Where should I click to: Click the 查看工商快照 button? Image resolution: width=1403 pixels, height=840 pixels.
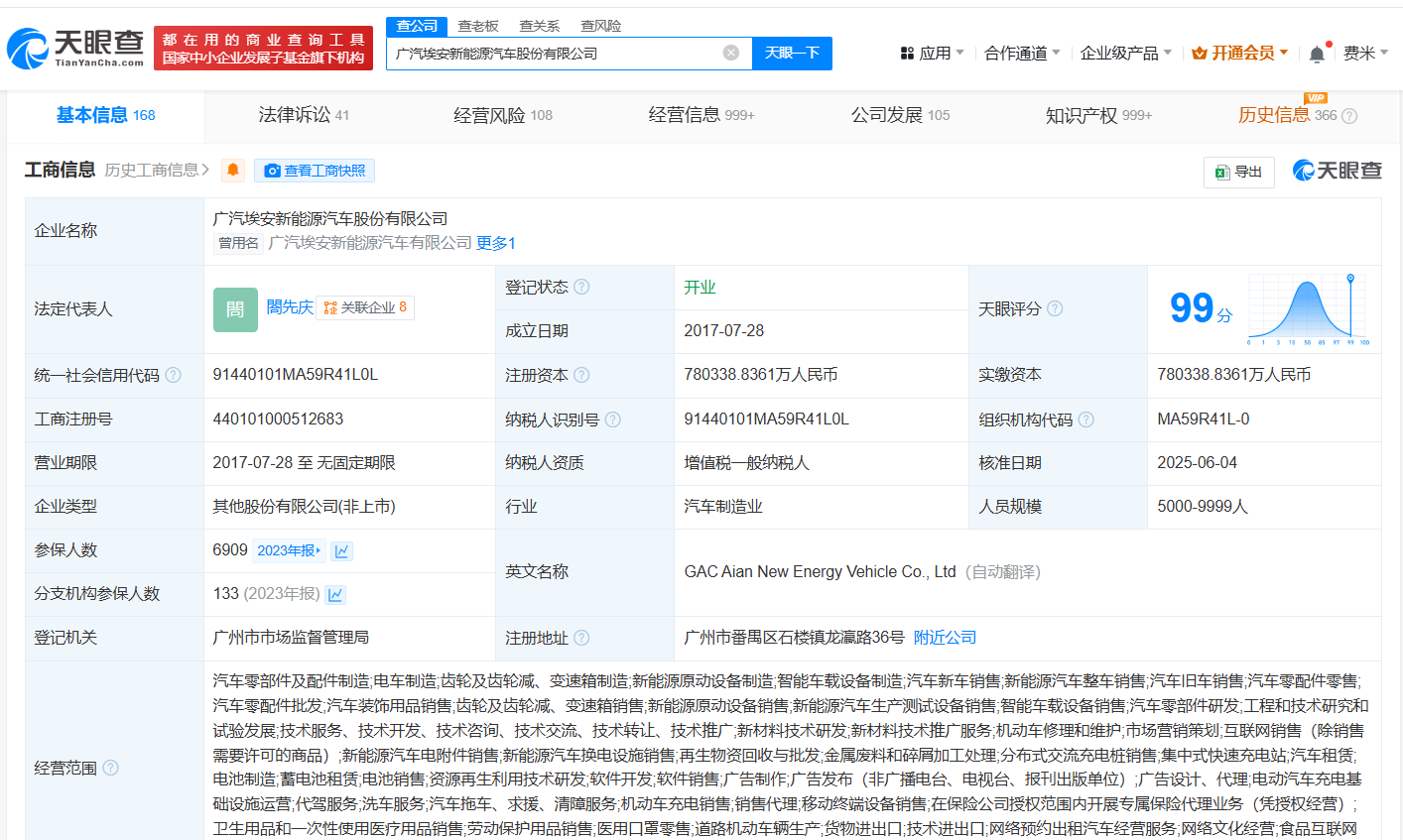click(x=315, y=171)
